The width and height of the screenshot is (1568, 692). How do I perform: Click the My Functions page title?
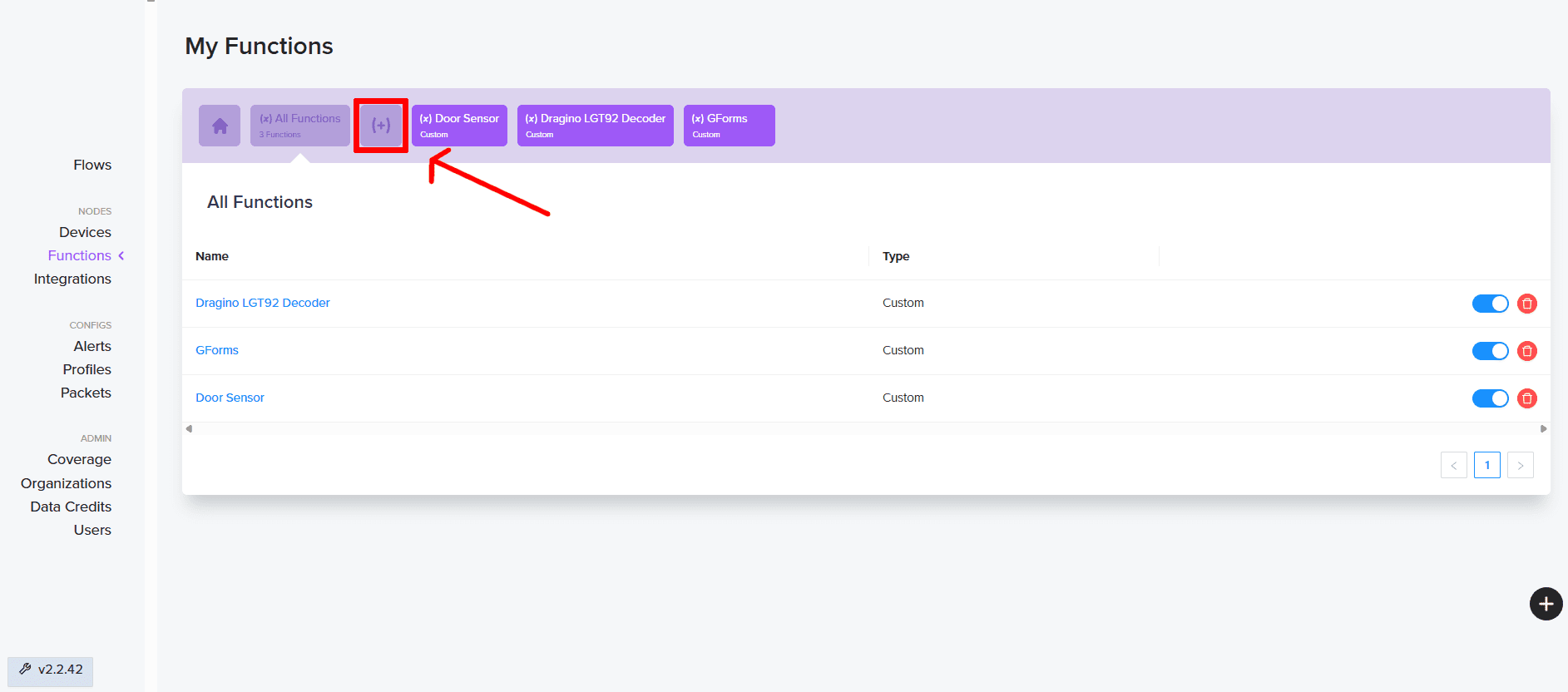point(259,46)
